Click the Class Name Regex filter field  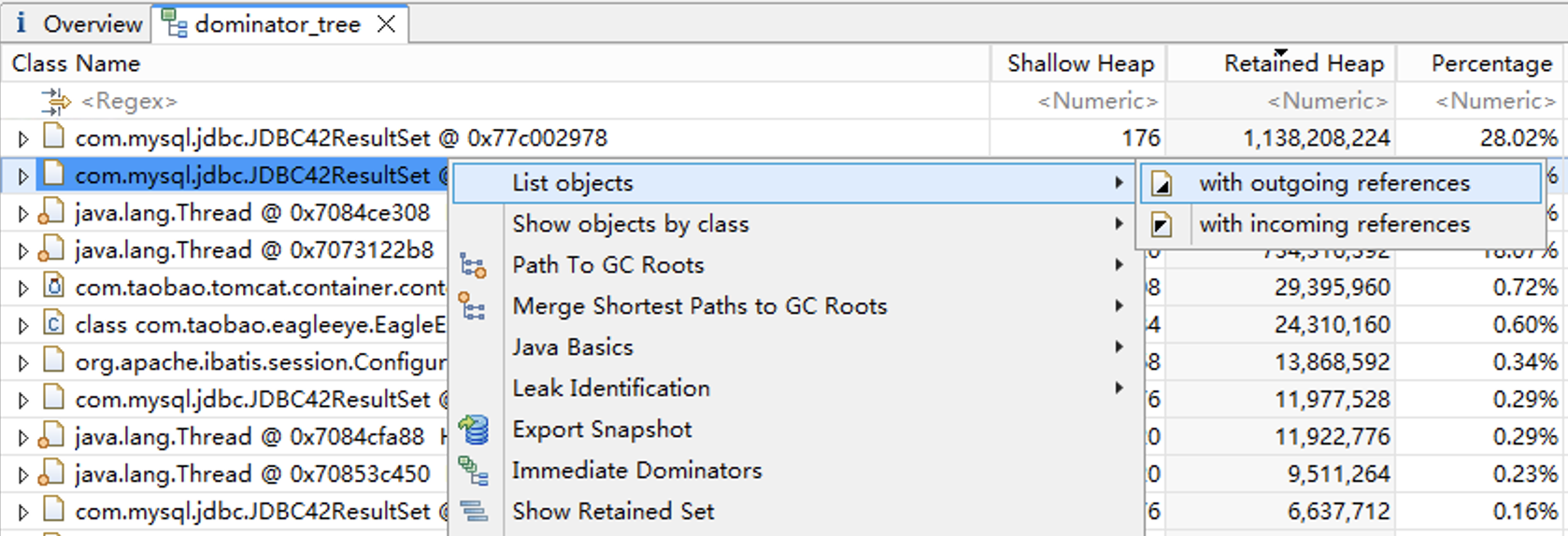point(129,101)
